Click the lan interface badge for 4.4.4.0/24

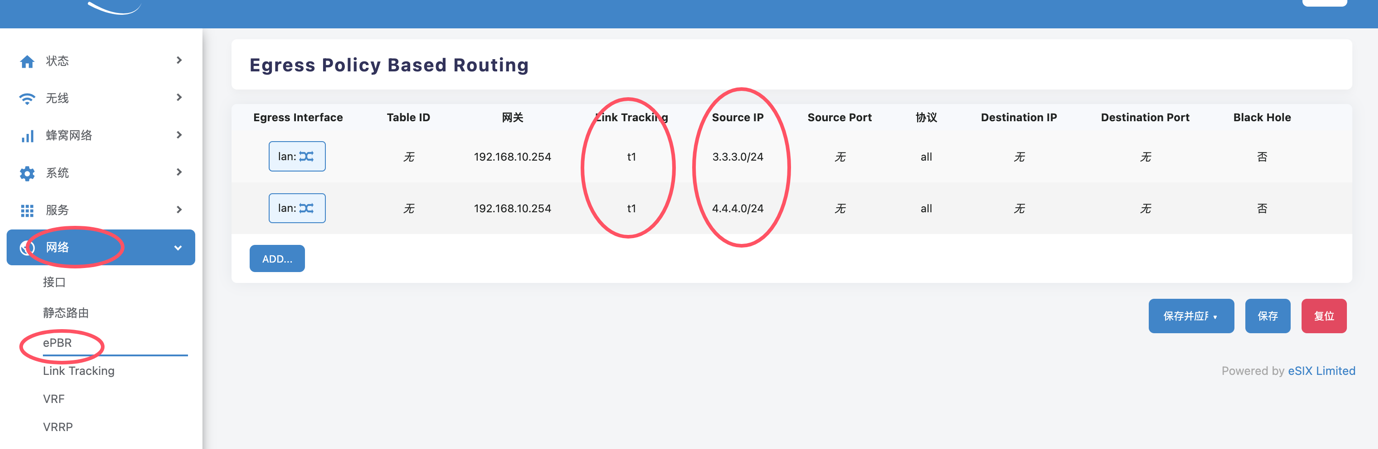click(297, 208)
